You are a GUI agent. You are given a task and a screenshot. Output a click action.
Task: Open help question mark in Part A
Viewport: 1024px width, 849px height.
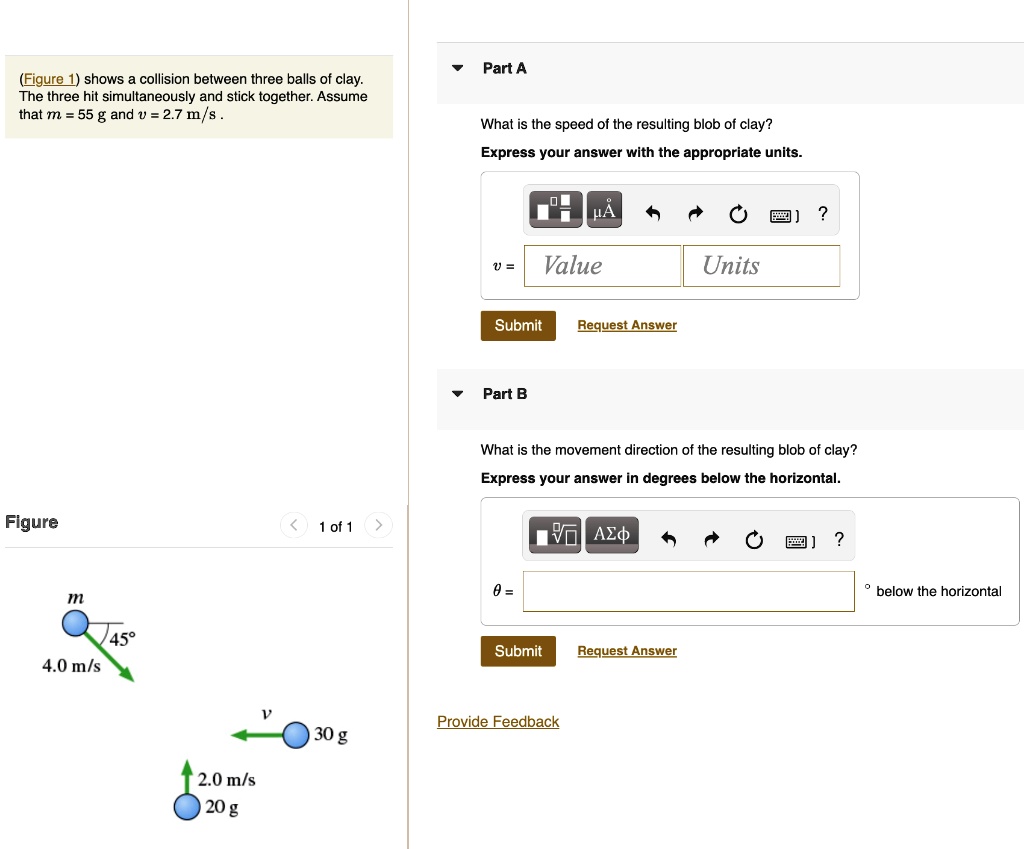(822, 212)
